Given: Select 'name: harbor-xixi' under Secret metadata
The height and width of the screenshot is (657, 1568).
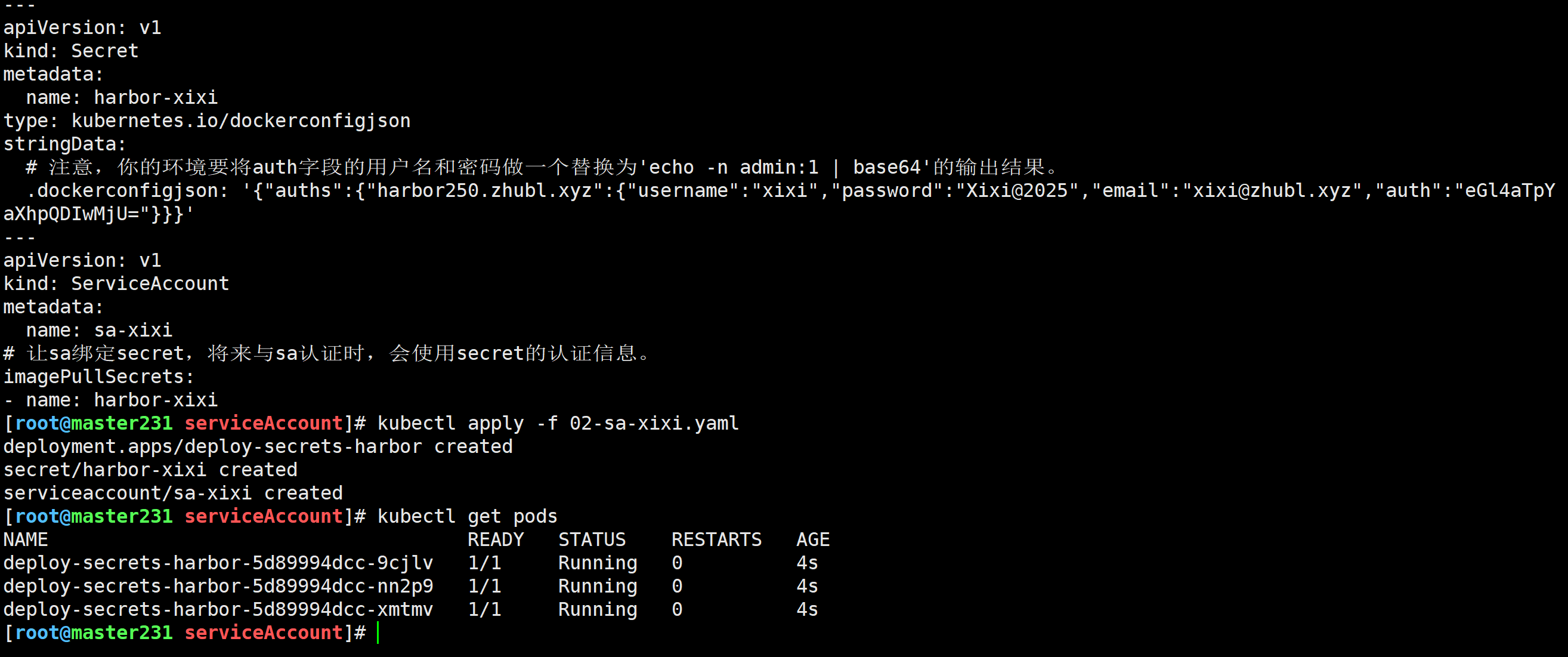Looking at the screenshot, I should click(x=122, y=97).
